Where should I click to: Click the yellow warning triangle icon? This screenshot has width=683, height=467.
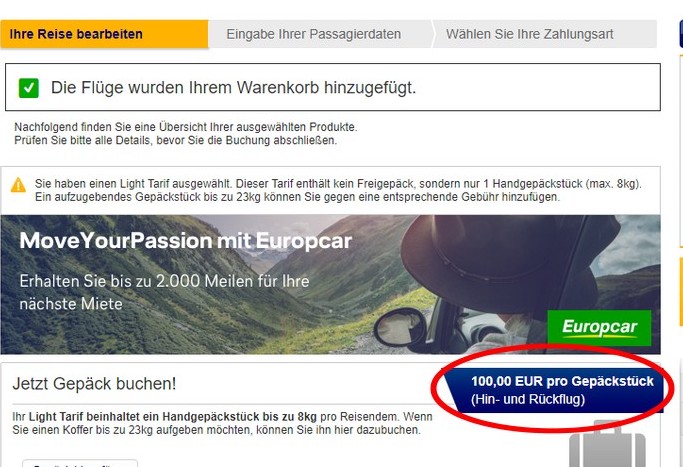coord(18,185)
